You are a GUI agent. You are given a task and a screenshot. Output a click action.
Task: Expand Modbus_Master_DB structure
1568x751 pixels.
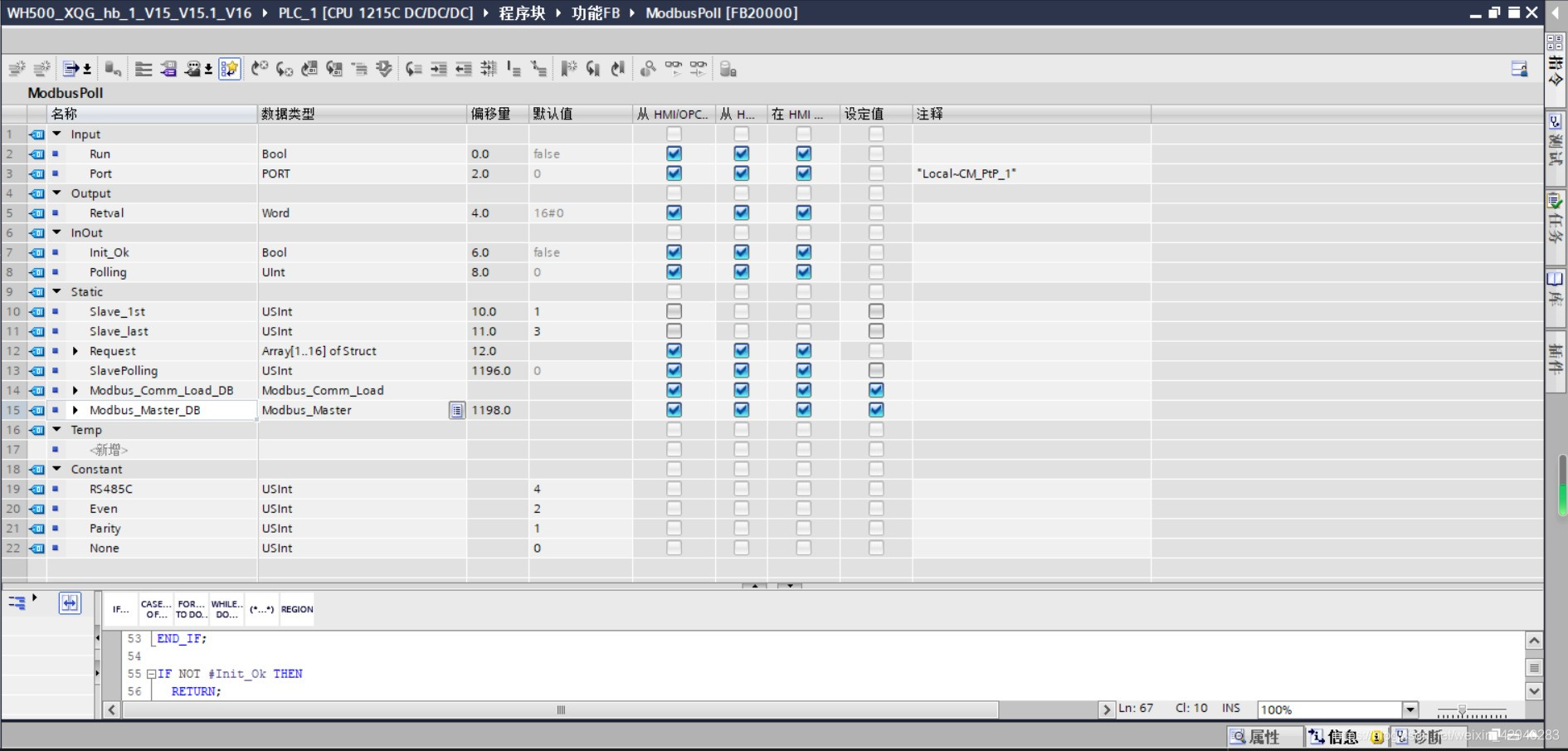click(x=75, y=410)
